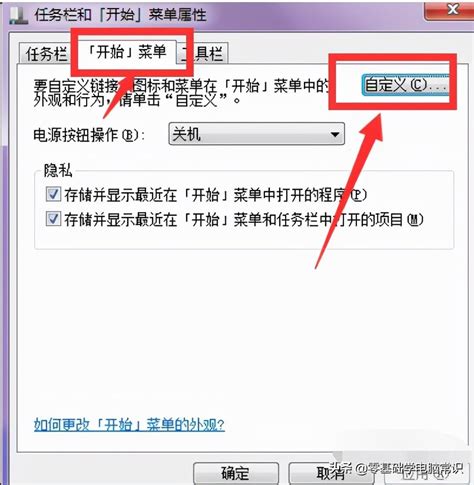Screen dimensions: 474x485
Task: Open the 工具栏 tab
Action: pyautogui.click(x=203, y=53)
